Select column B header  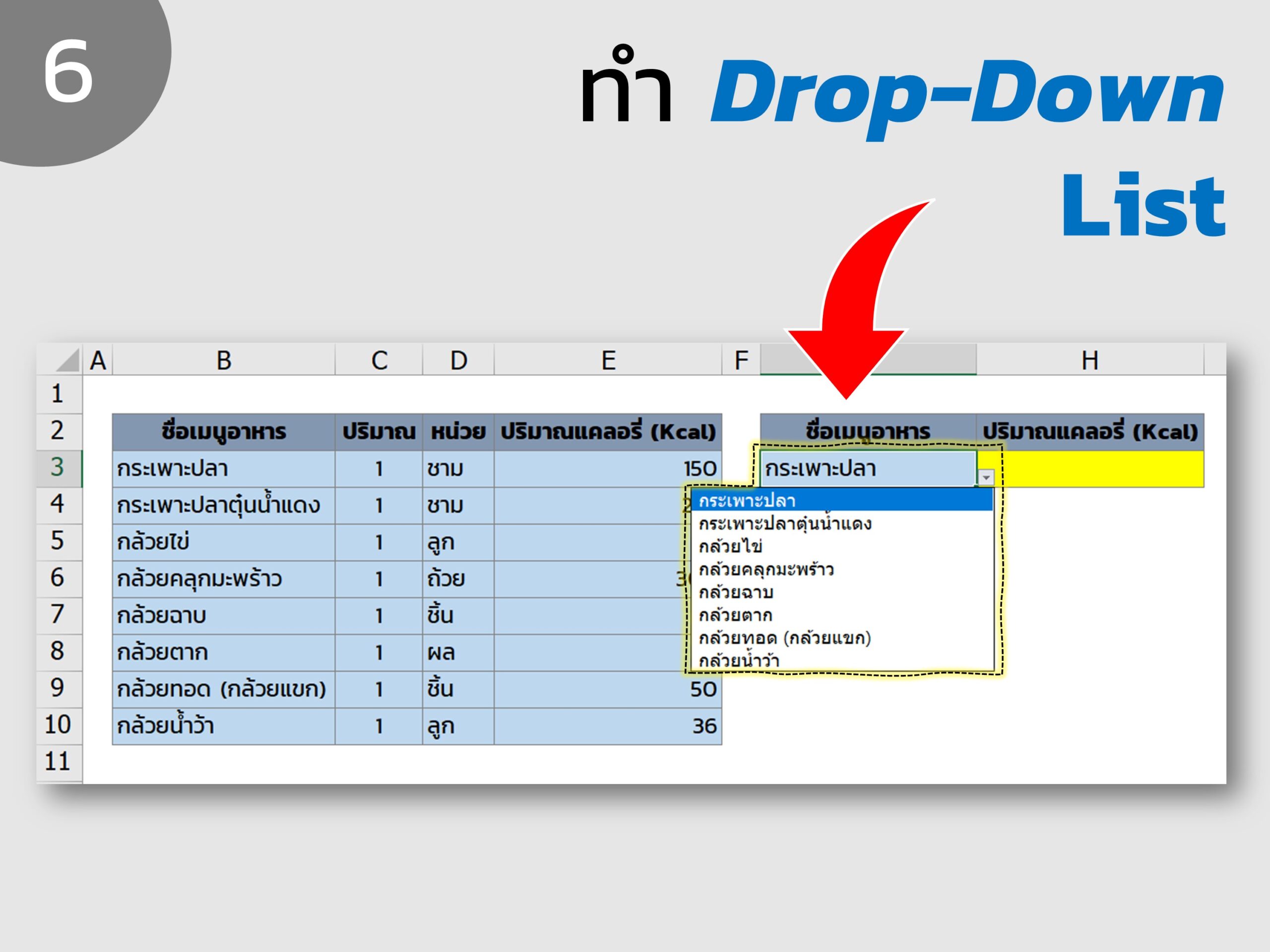pos(224,360)
